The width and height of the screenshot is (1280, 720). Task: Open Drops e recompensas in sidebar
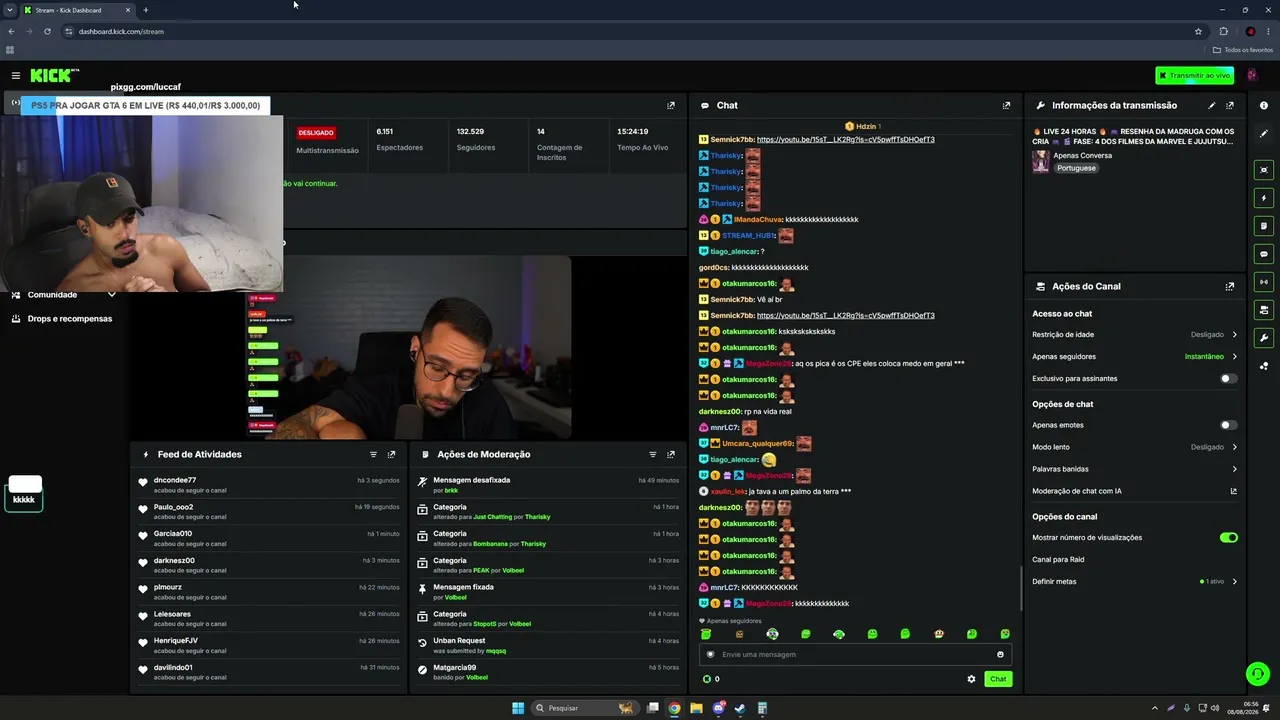point(64,319)
